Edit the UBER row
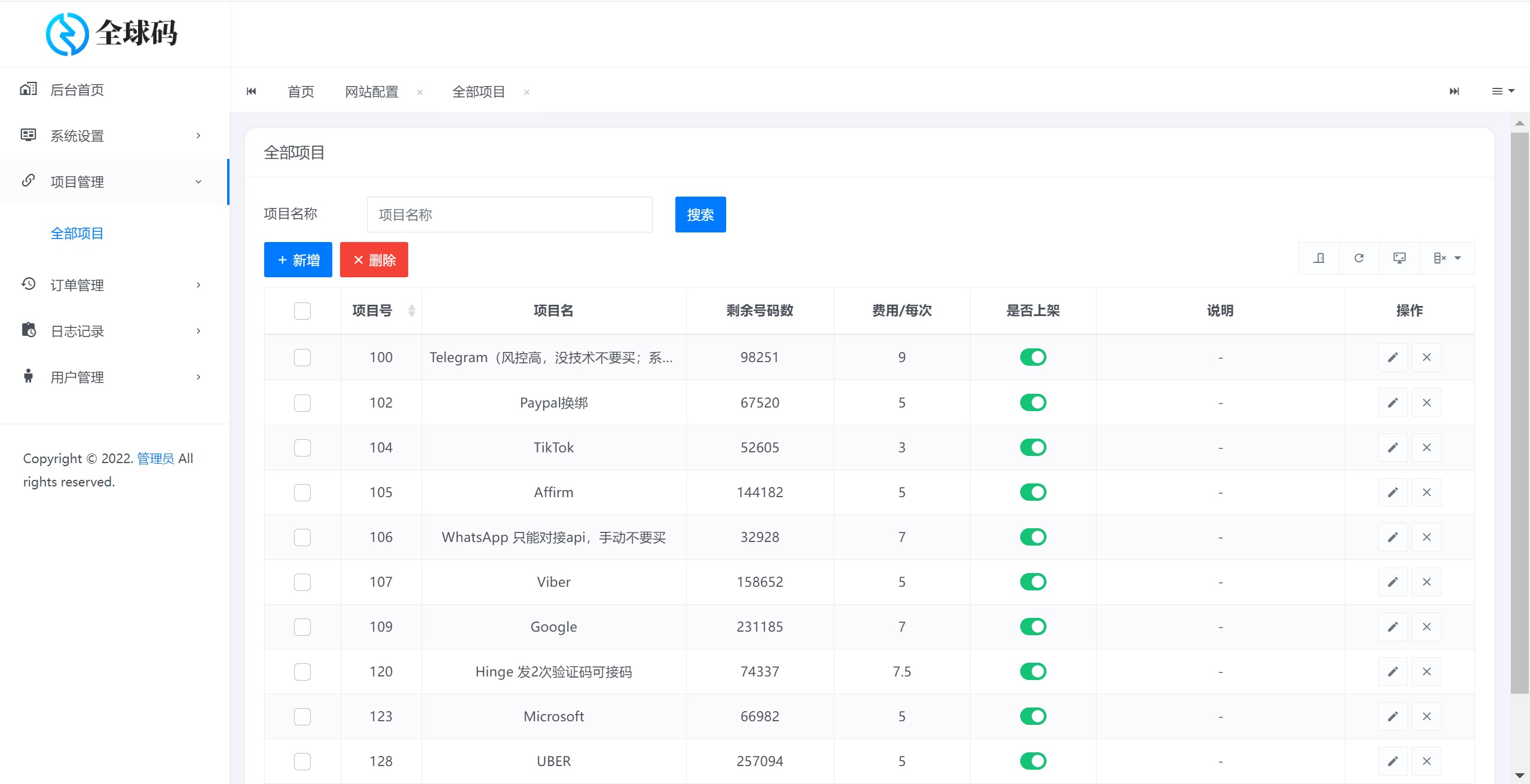The height and width of the screenshot is (784, 1530). click(x=1393, y=761)
